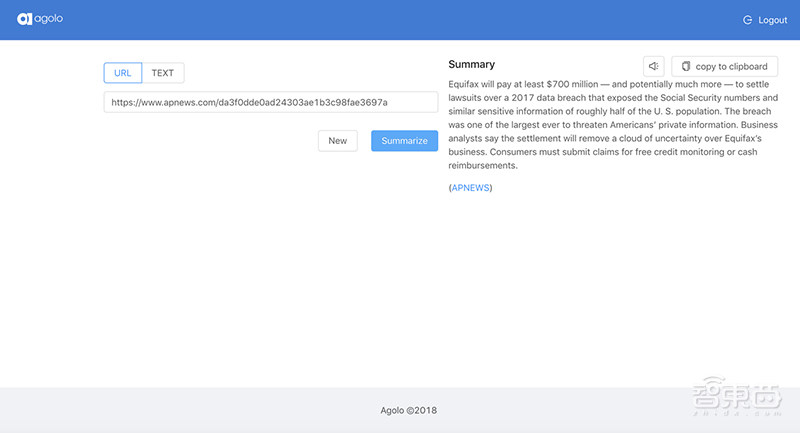Click the empty blue header bar area
Screen dimensions: 800x433
coord(400,20)
